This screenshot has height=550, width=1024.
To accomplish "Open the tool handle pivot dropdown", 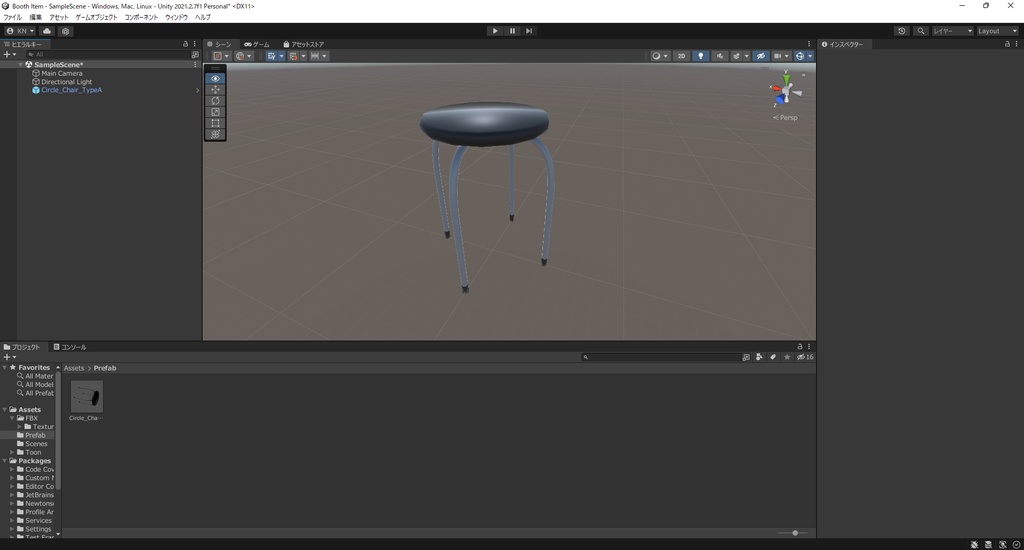I will click(221, 56).
